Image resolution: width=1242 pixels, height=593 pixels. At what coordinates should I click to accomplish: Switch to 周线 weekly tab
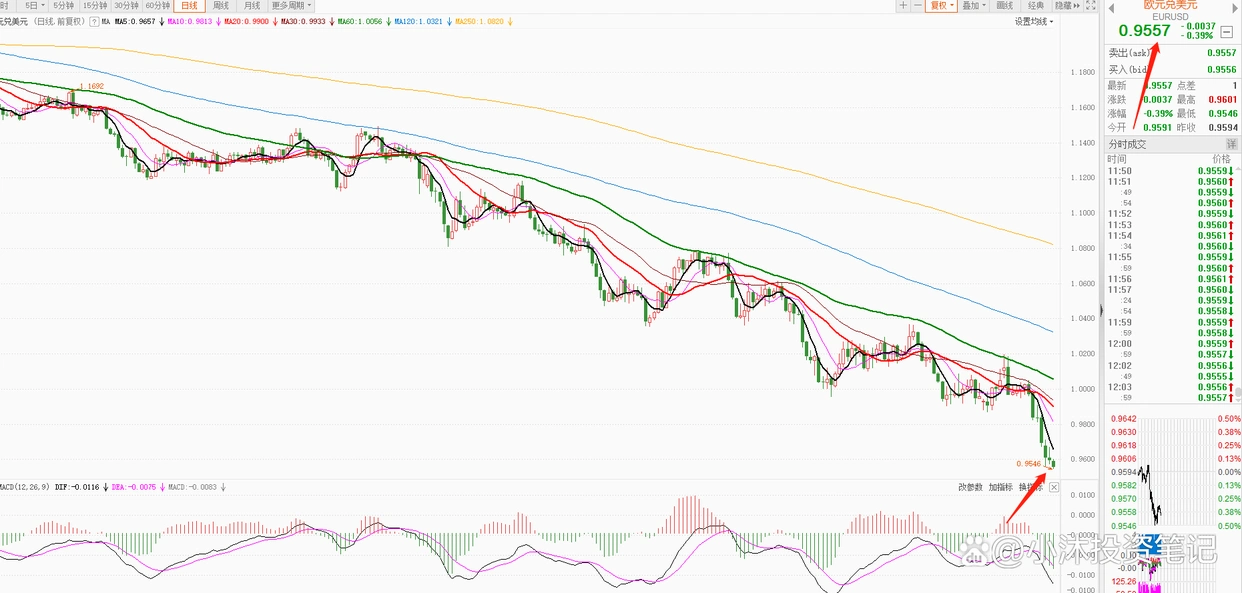tap(219, 5)
